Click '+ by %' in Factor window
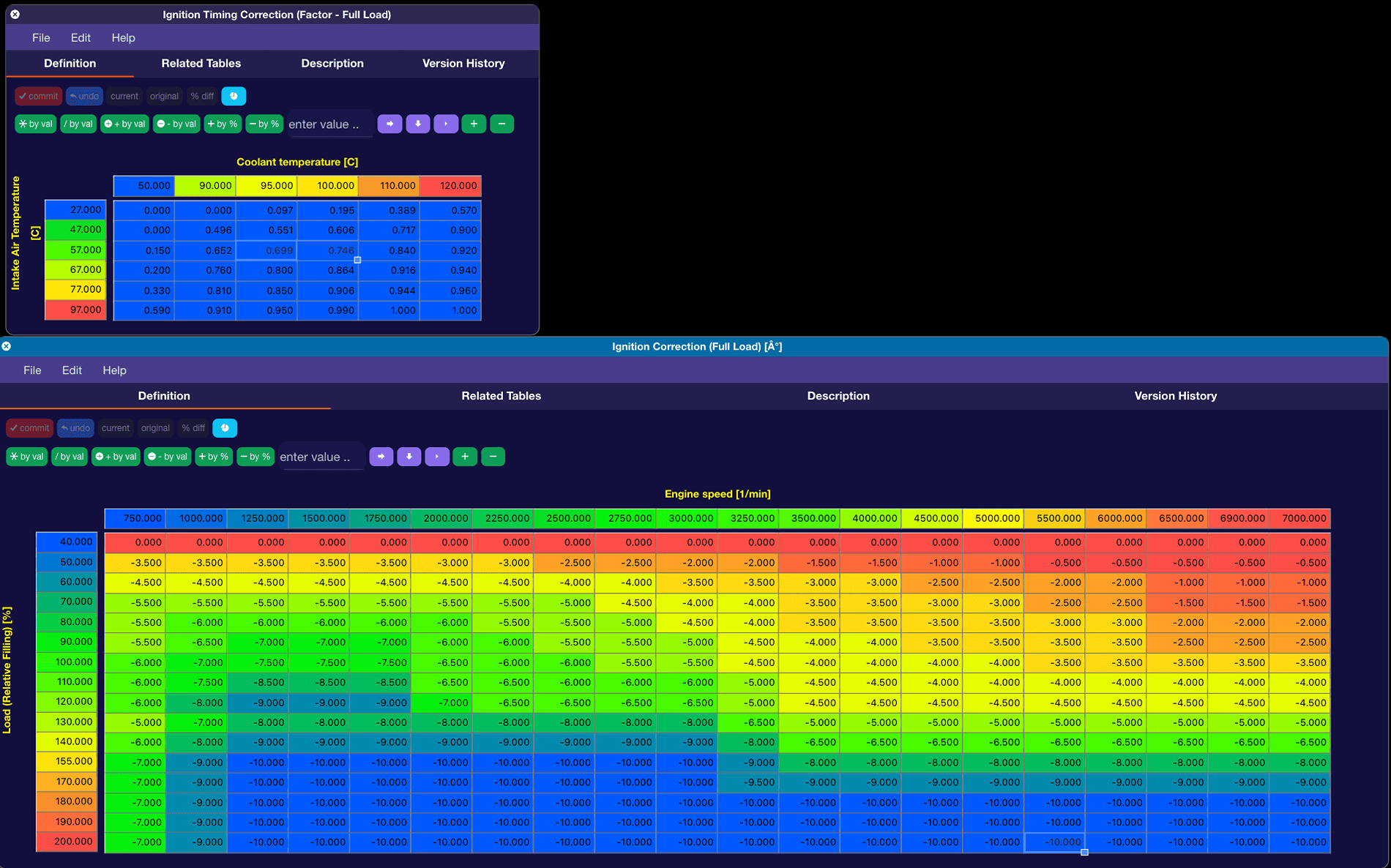Viewport: 1391px width, 868px height. click(223, 124)
